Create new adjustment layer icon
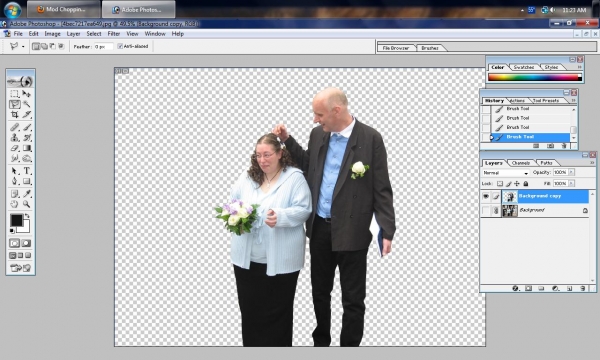 click(x=555, y=288)
